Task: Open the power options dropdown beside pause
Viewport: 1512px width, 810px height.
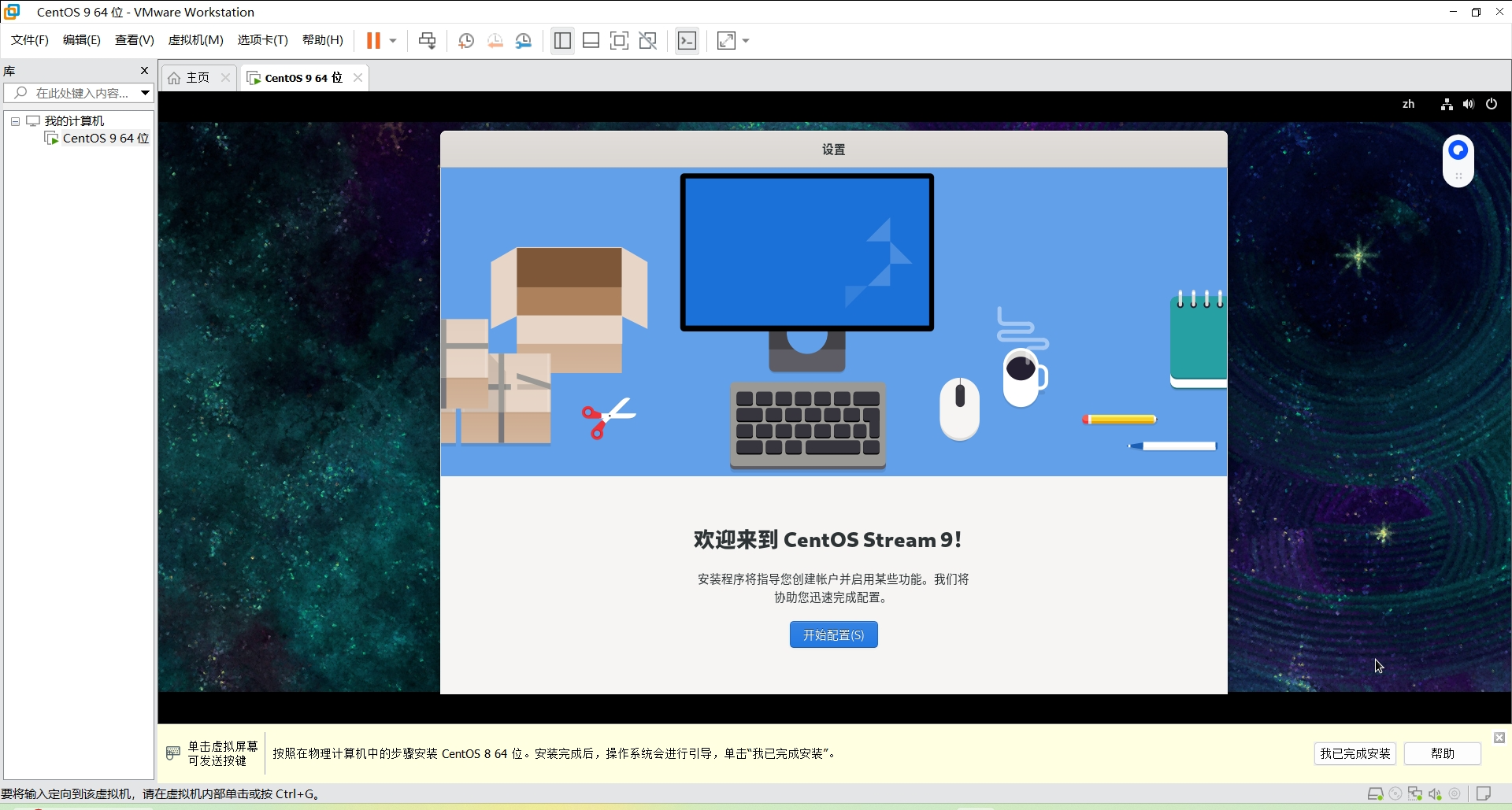Action: 393,41
